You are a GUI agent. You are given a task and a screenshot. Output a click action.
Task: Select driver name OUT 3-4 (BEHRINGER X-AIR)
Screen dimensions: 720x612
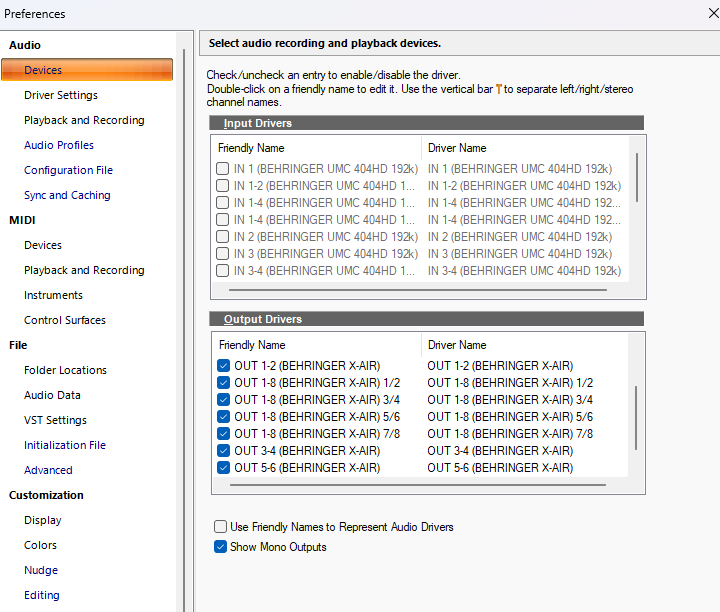[500, 450]
